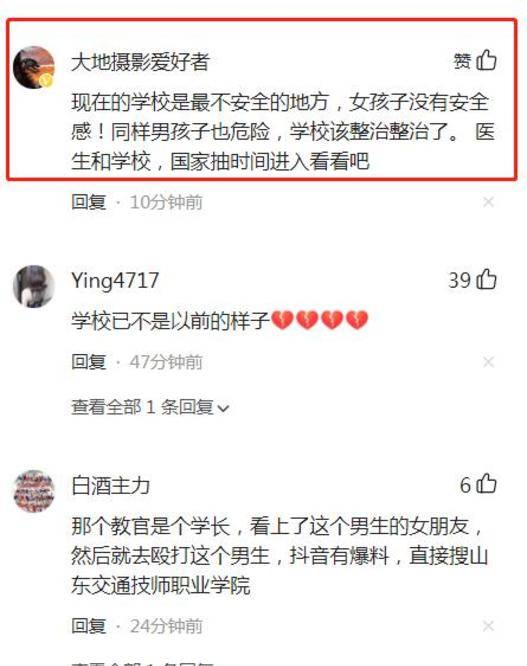527x666 pixels.
Task: Click the 39 like count
Action: point(460,280)
